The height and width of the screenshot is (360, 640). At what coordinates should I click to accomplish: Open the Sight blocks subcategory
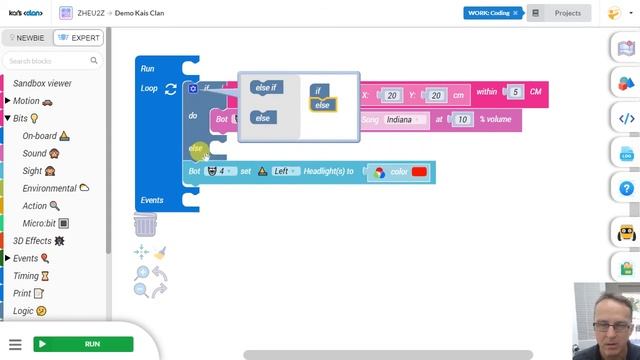pyautogui.click(x=39, y=171)
